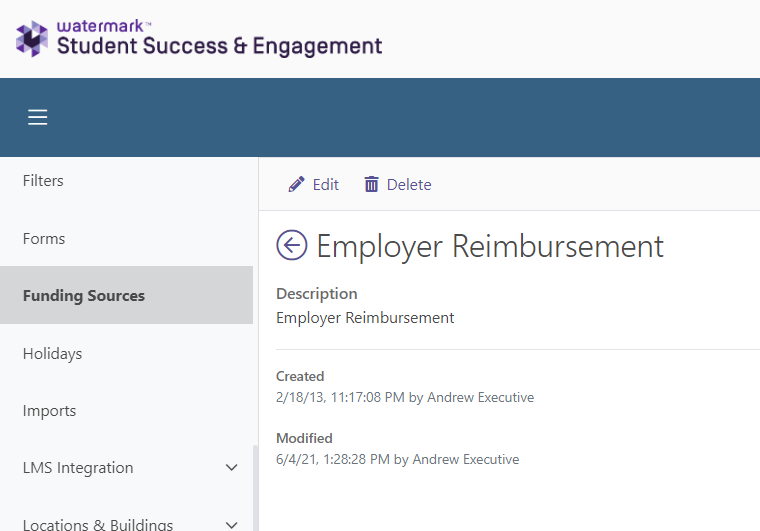Viewport: 760px width, 531px height.
Task: Open Forms in the sidebar
Action: (x=126, y=238)
